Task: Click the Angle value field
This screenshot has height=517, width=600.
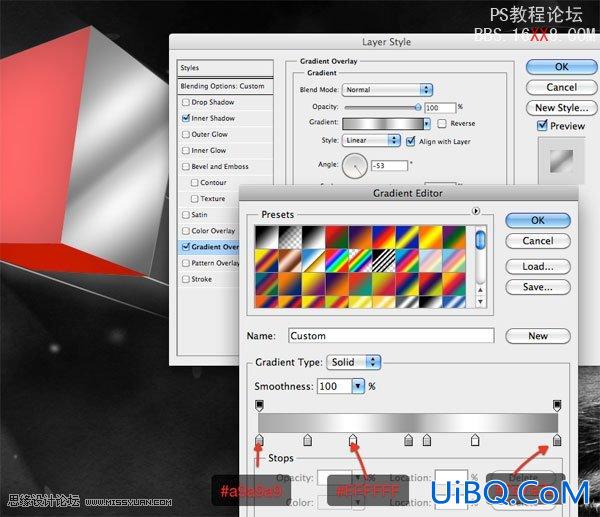Action: (x=390, y=166)
